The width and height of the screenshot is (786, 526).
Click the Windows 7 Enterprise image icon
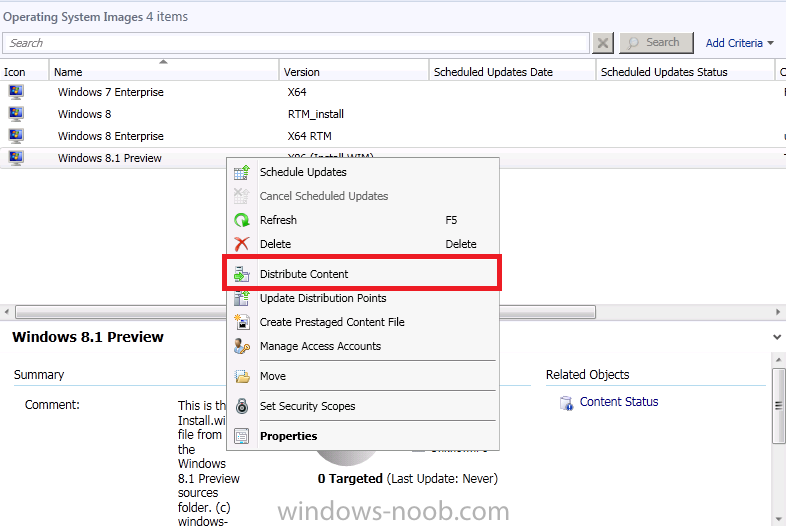[x=16, y=92]
